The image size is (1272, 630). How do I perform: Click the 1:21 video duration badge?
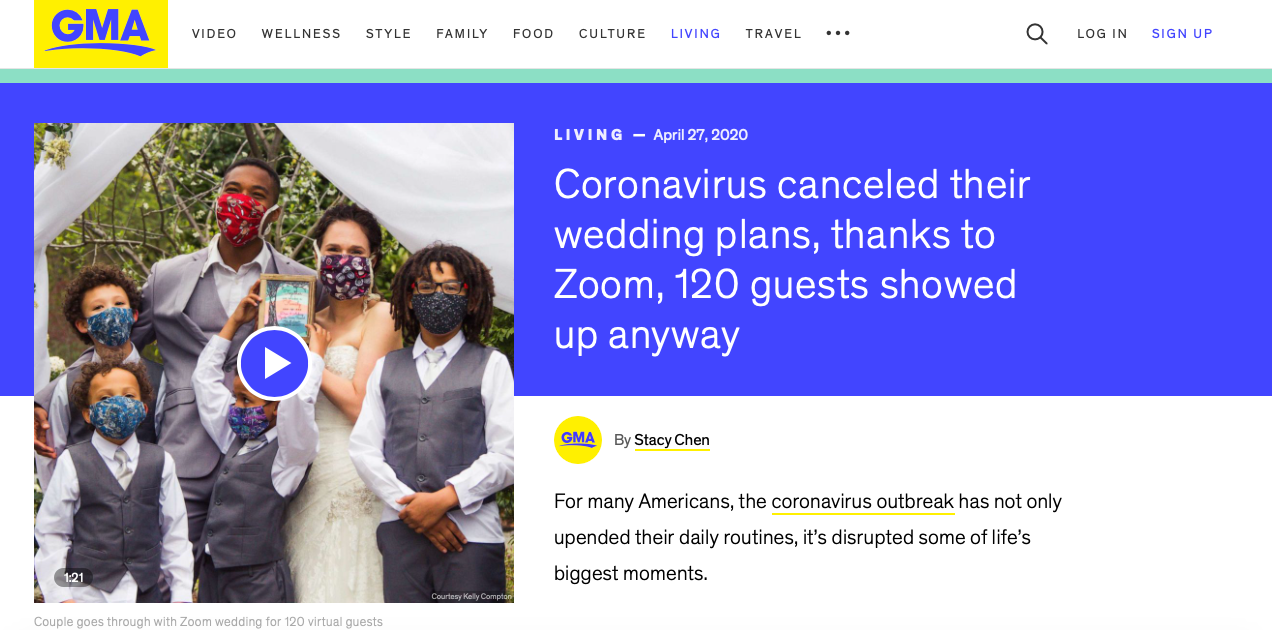[x=74, y=577]
